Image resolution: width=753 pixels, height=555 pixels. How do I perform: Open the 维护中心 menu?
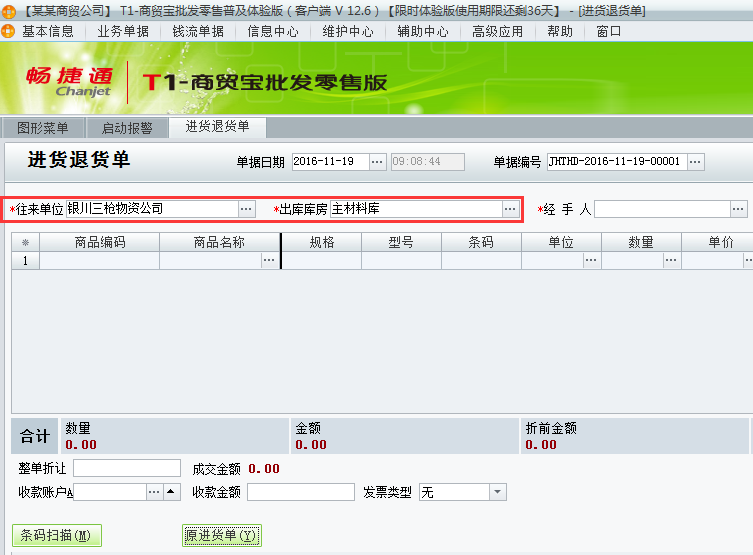tap(348, 32)
